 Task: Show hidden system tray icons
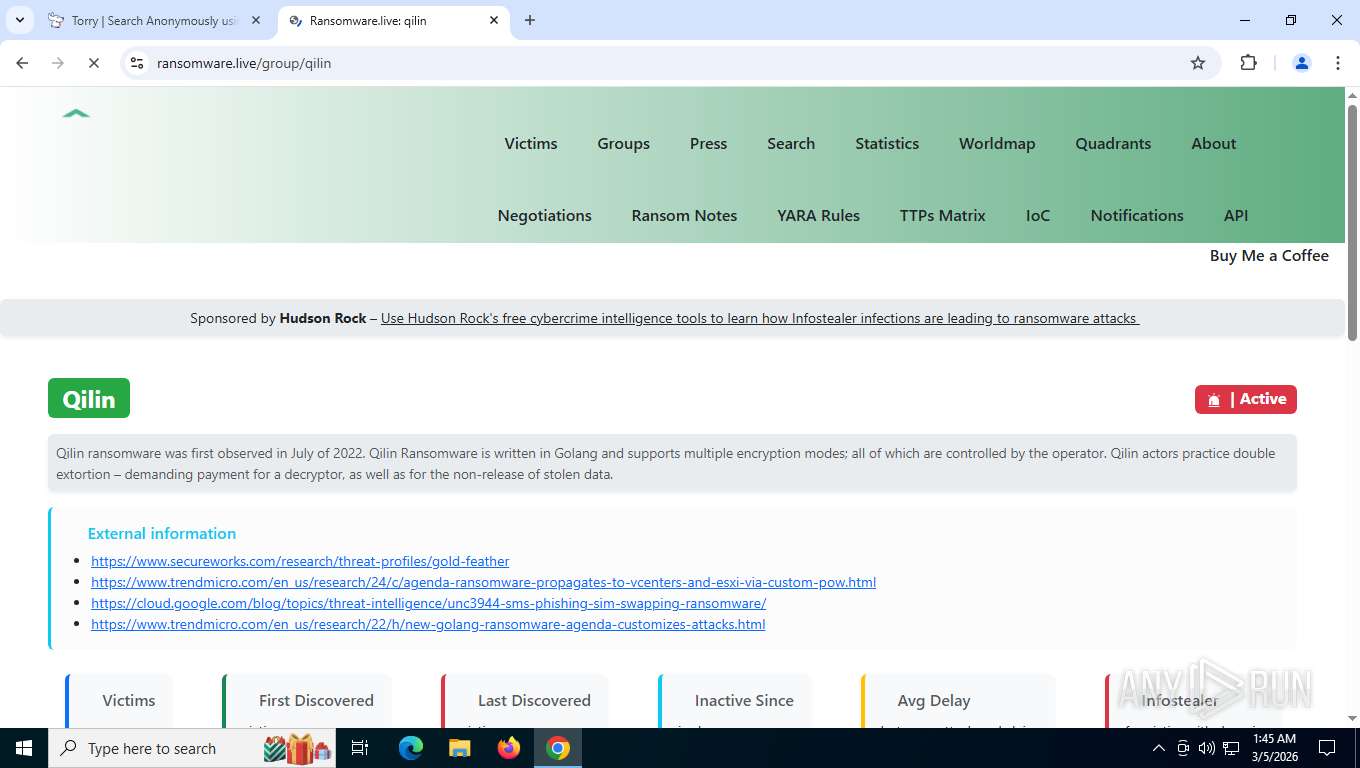(x=1159, y=748)
